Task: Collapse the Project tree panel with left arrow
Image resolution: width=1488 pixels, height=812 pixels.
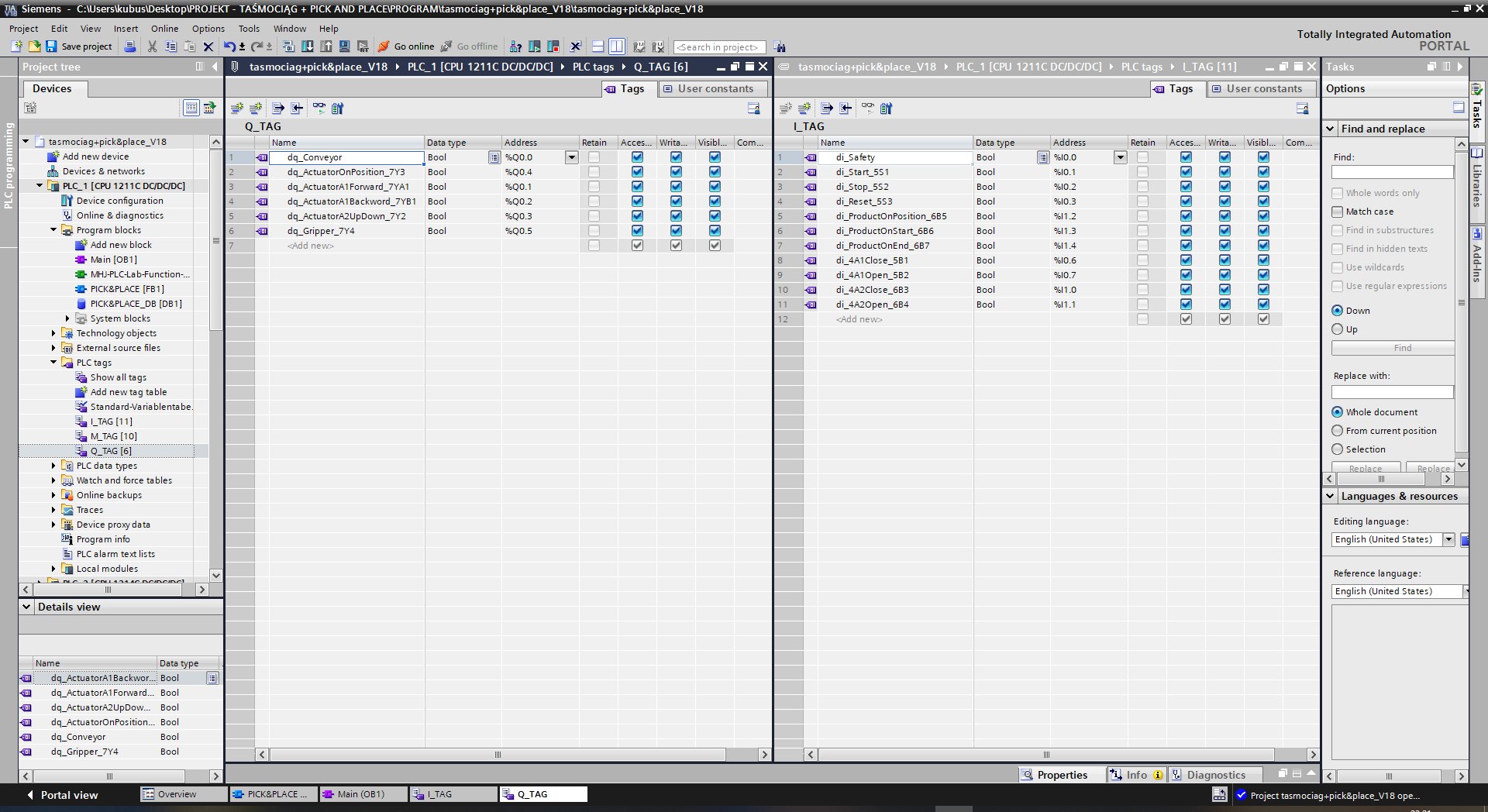Action: coord(215,67)
